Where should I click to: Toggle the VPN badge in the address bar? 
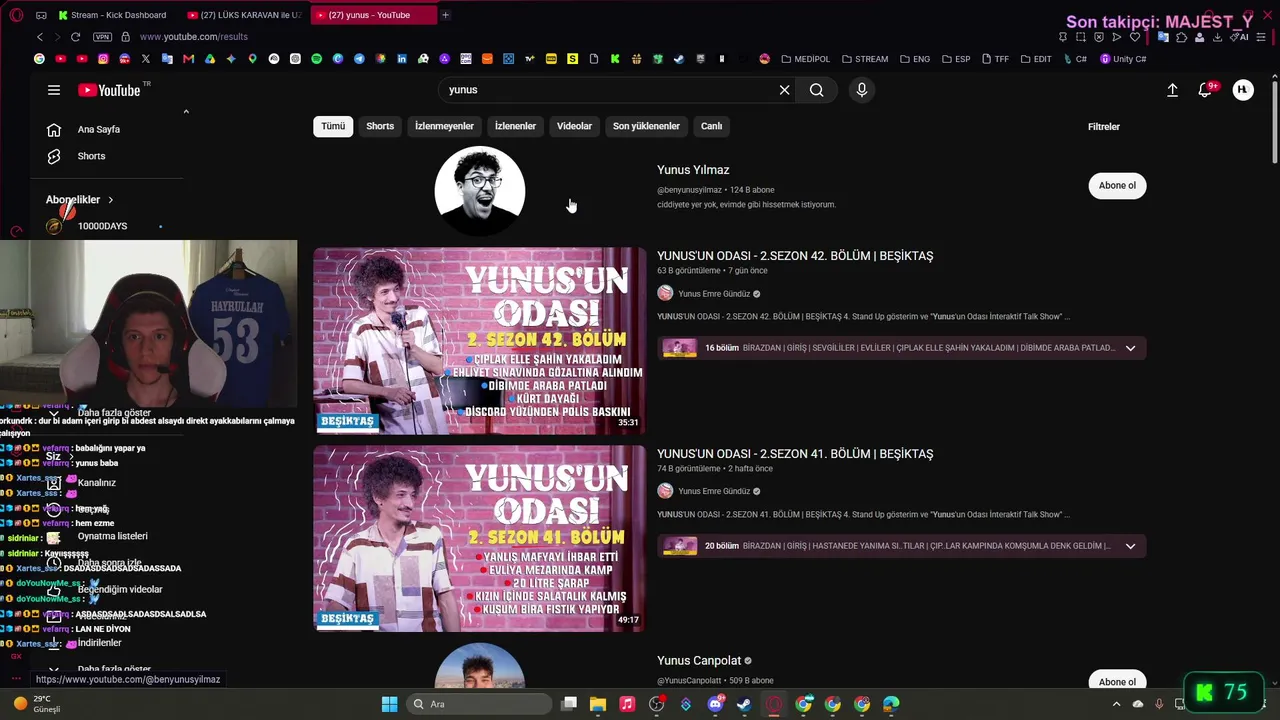(102, 37)
